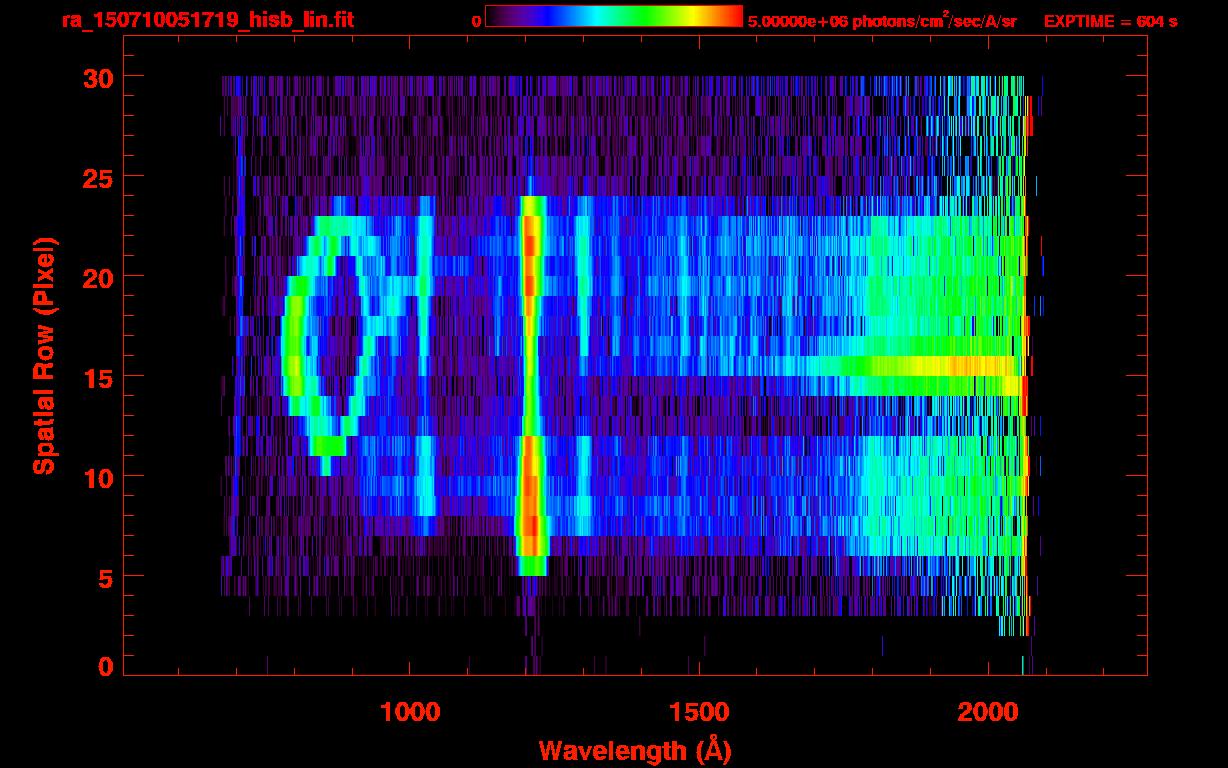Click the color bar minimum value 0
This screenshot has width=1228, height=768.
tap(476, 21)
